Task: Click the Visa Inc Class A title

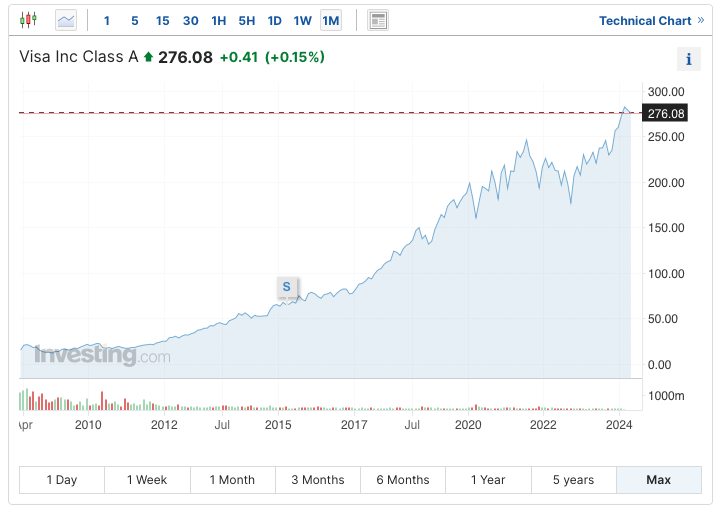Action: (79, 57)
